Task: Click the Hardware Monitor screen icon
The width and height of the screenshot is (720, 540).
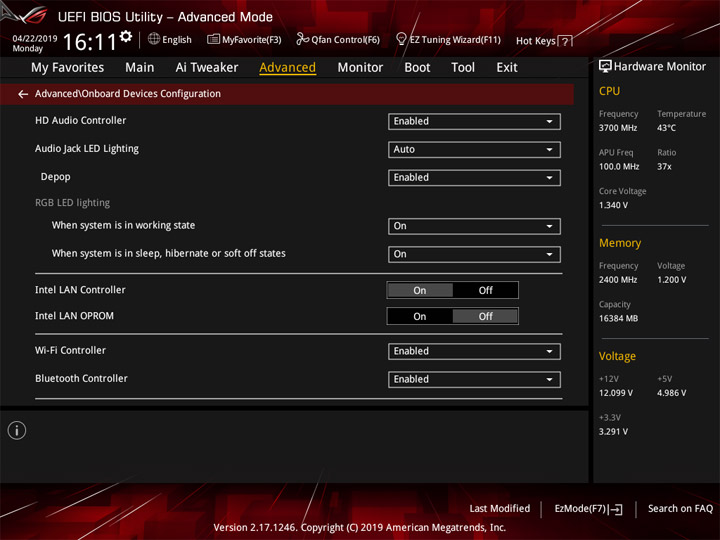Action: click(605, 66)
